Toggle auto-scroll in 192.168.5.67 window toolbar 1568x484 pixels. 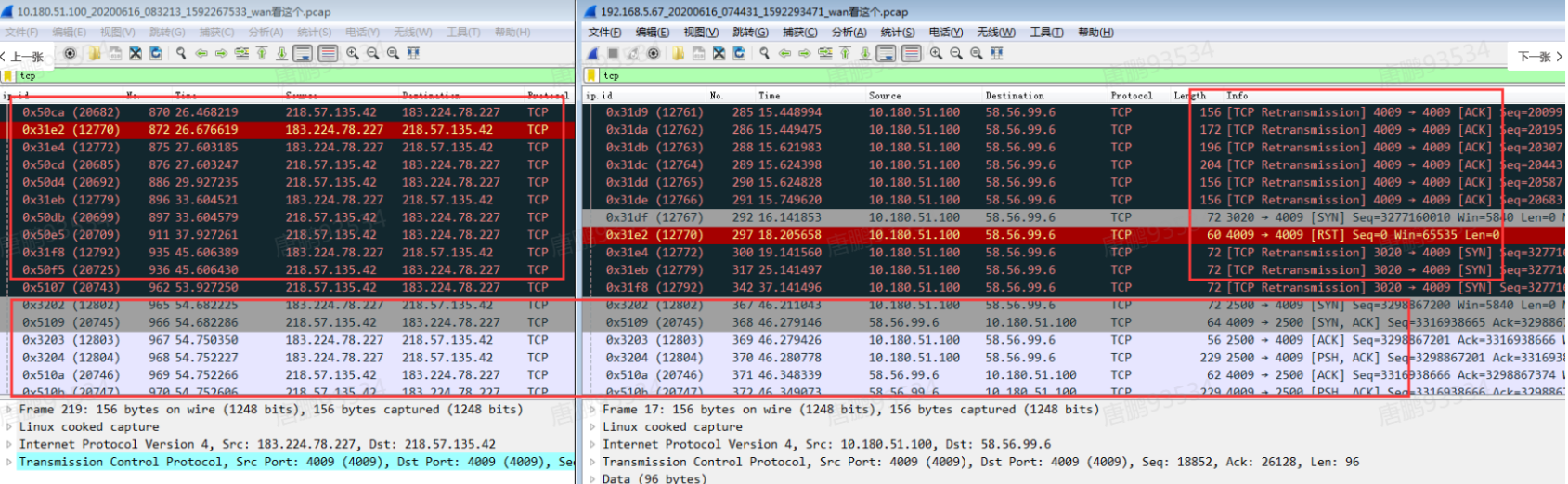click(x=887, y=54)
